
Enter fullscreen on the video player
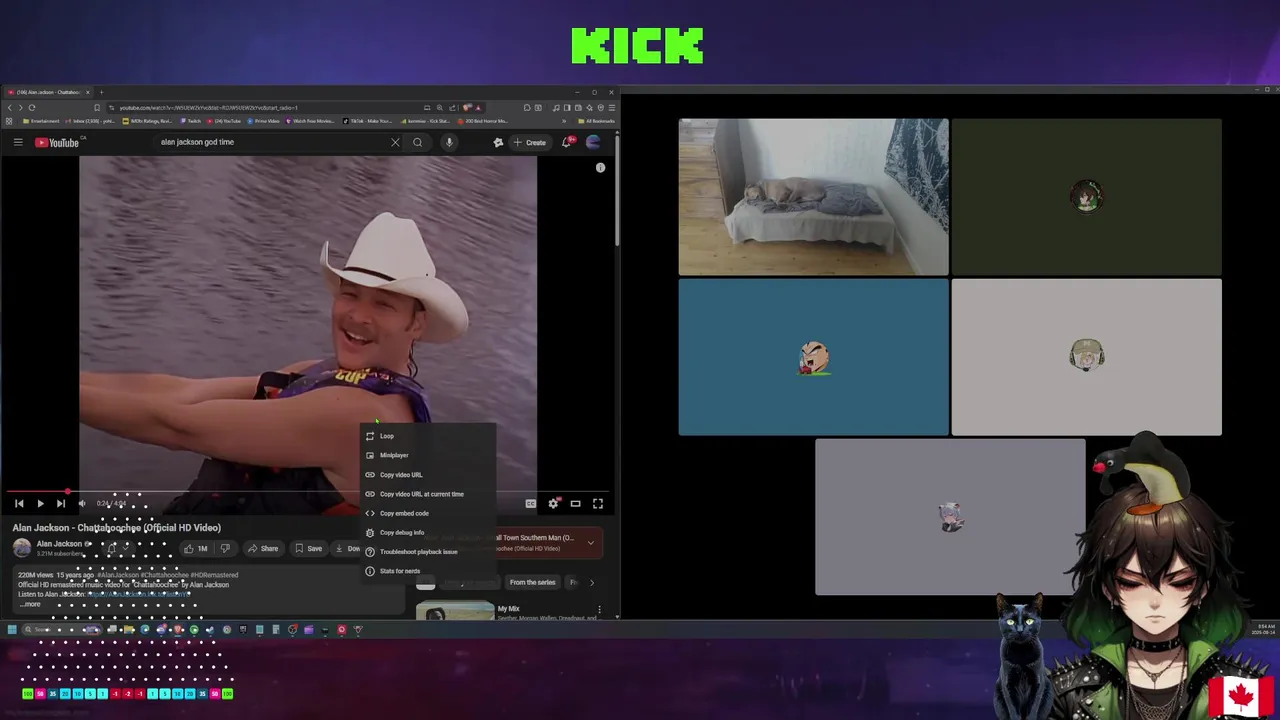click(x=598, y=504)
